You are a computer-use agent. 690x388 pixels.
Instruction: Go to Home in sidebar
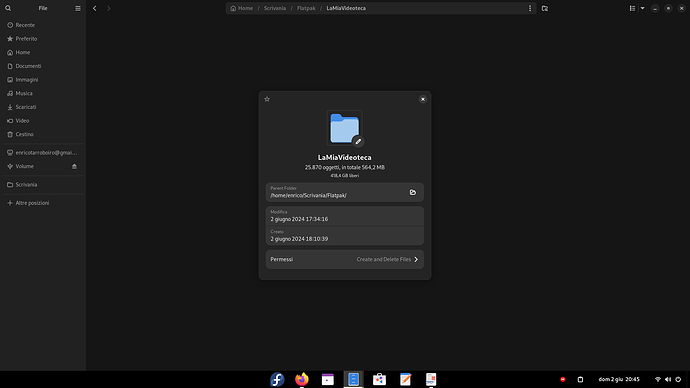pos(43,52)
